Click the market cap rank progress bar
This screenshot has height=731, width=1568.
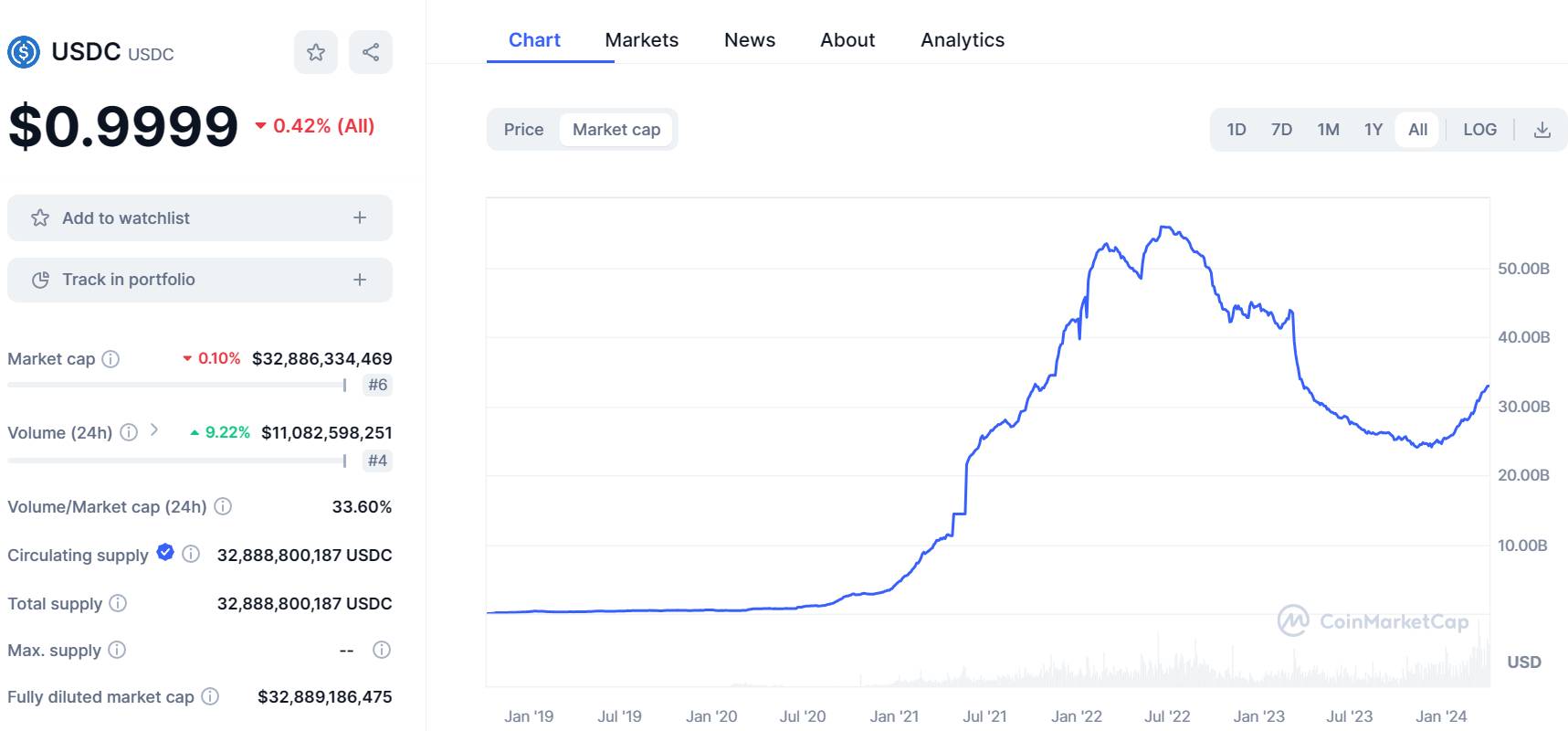click(x=177, y=386)
